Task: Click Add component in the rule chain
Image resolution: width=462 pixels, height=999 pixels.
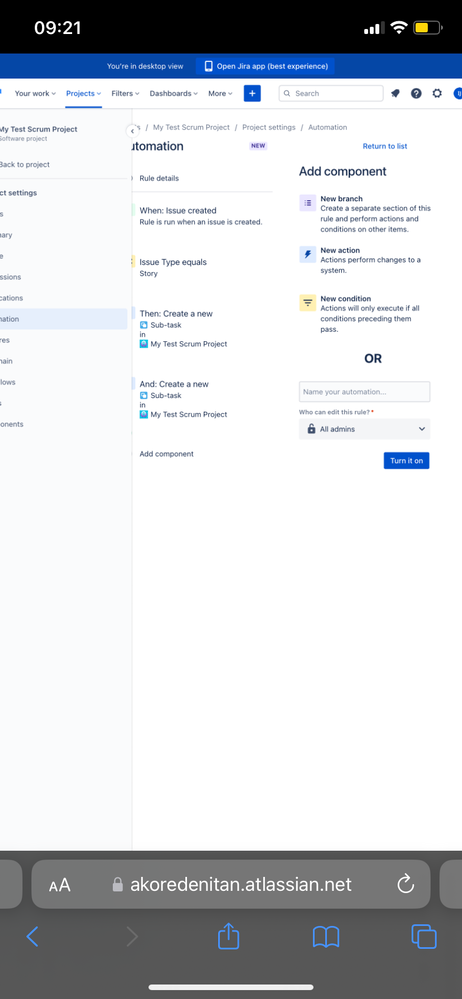Action: 166,454
